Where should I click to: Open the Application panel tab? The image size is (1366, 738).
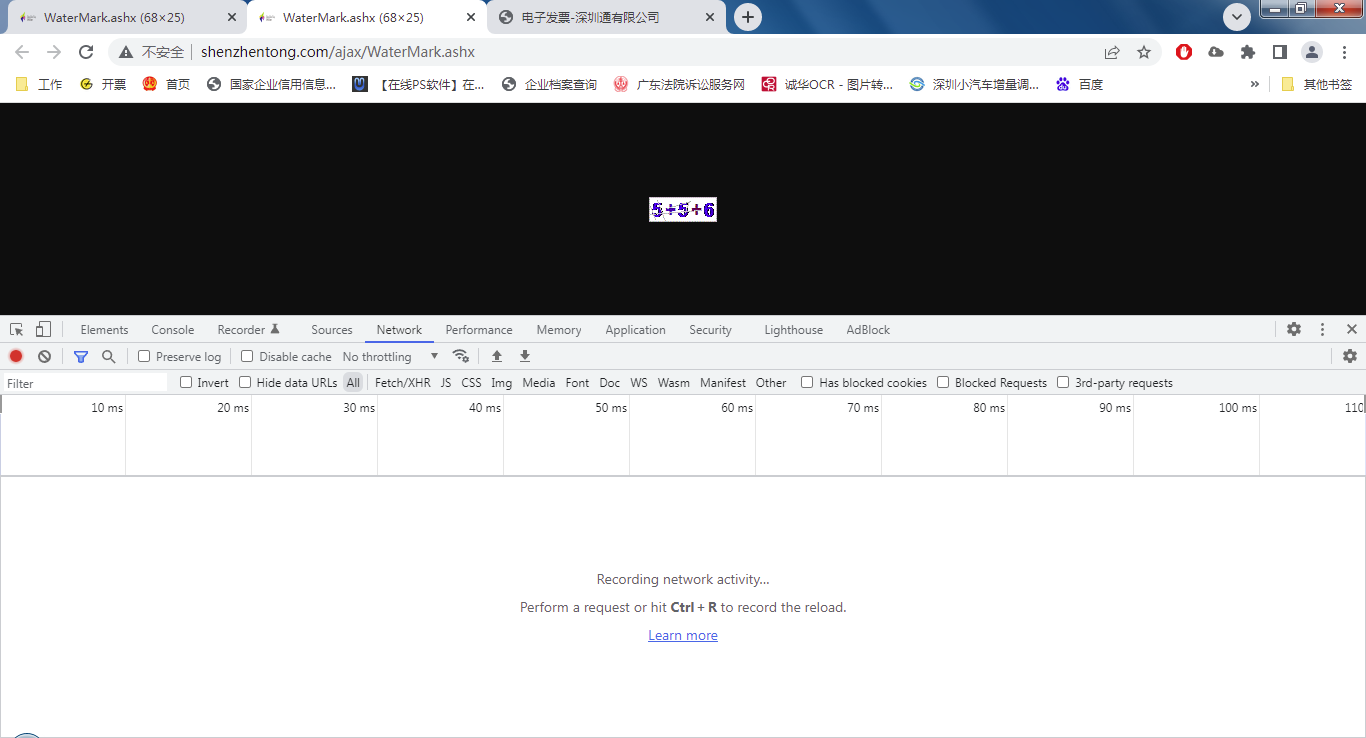pos(635,329)
